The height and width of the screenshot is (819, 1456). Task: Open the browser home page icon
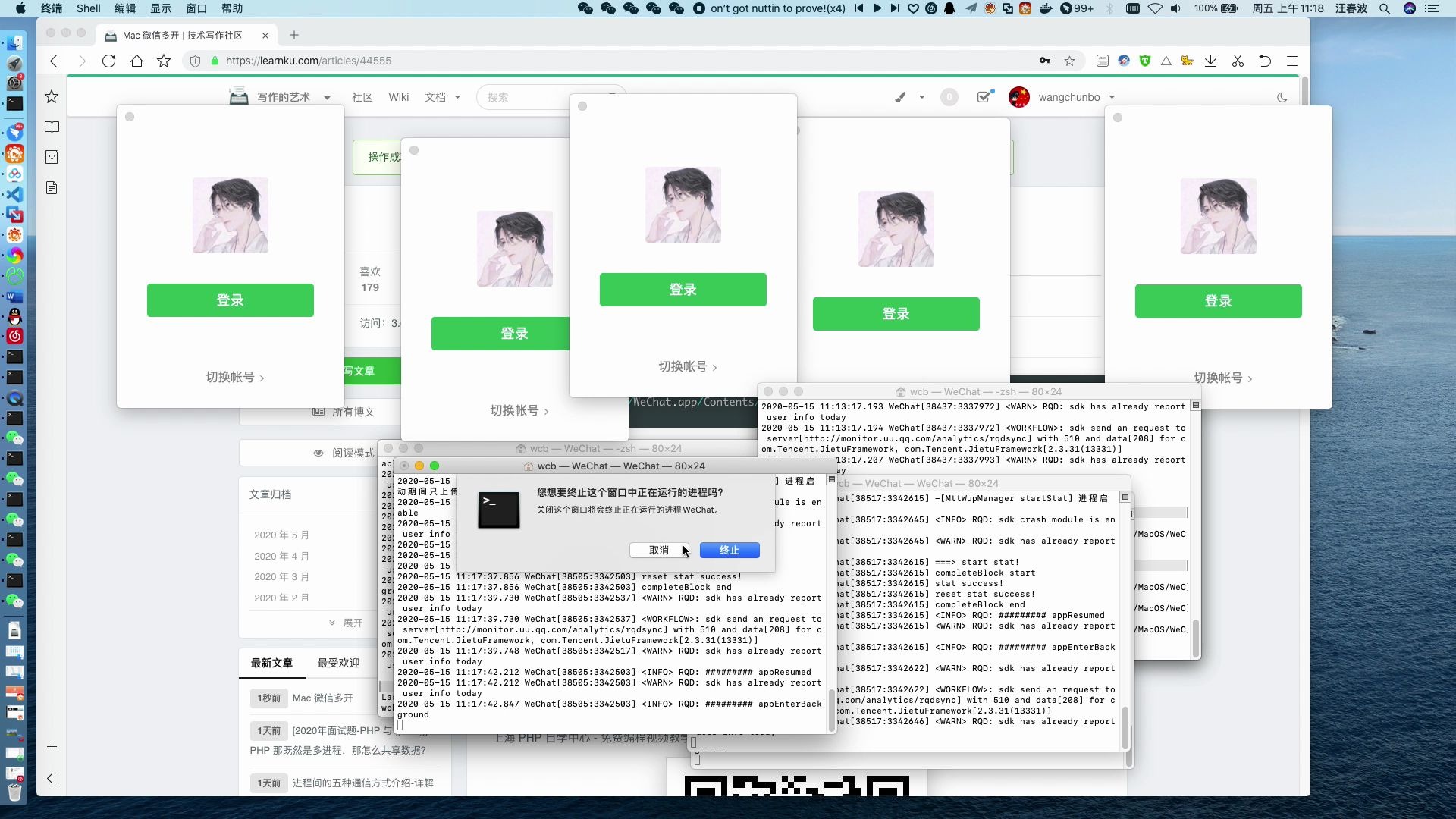coord(136,61)
